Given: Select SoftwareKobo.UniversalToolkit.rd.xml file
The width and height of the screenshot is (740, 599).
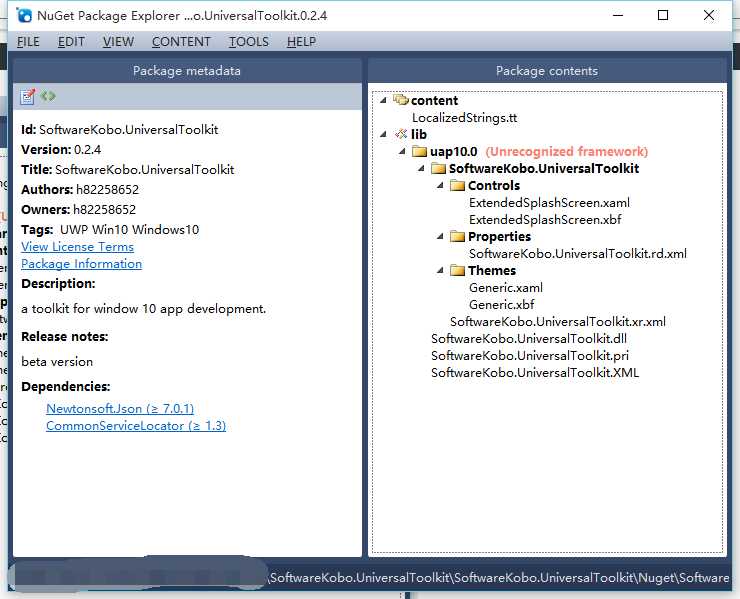Looking at the screenshot, I should click(578, 253).
